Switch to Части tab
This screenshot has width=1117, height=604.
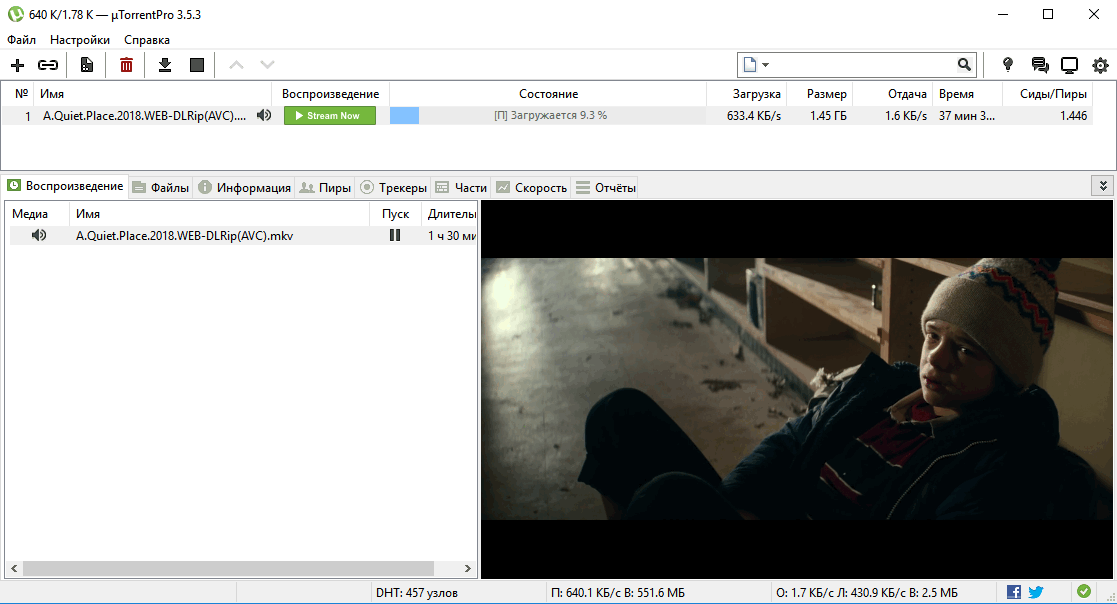462,187
